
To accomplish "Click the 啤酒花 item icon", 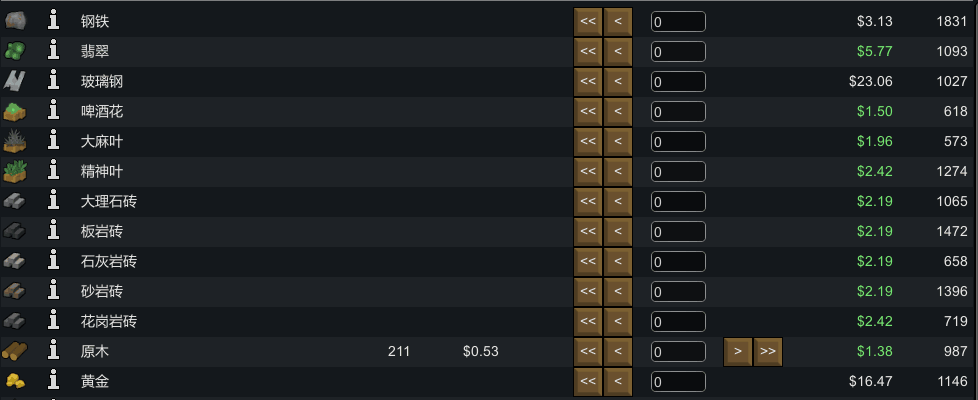I will tap(15, 111).
